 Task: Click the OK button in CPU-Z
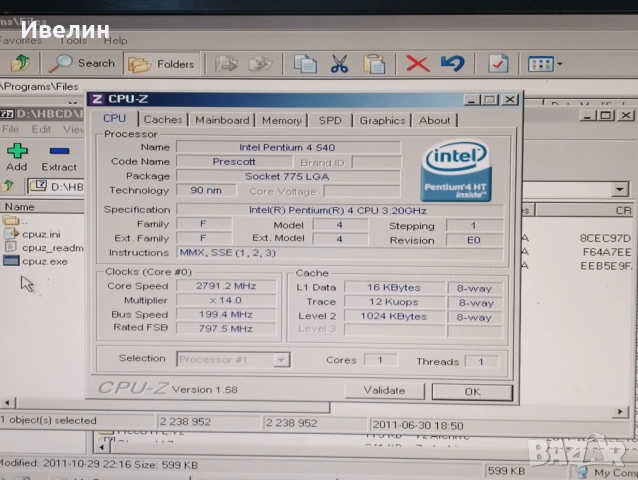(472, 392)
